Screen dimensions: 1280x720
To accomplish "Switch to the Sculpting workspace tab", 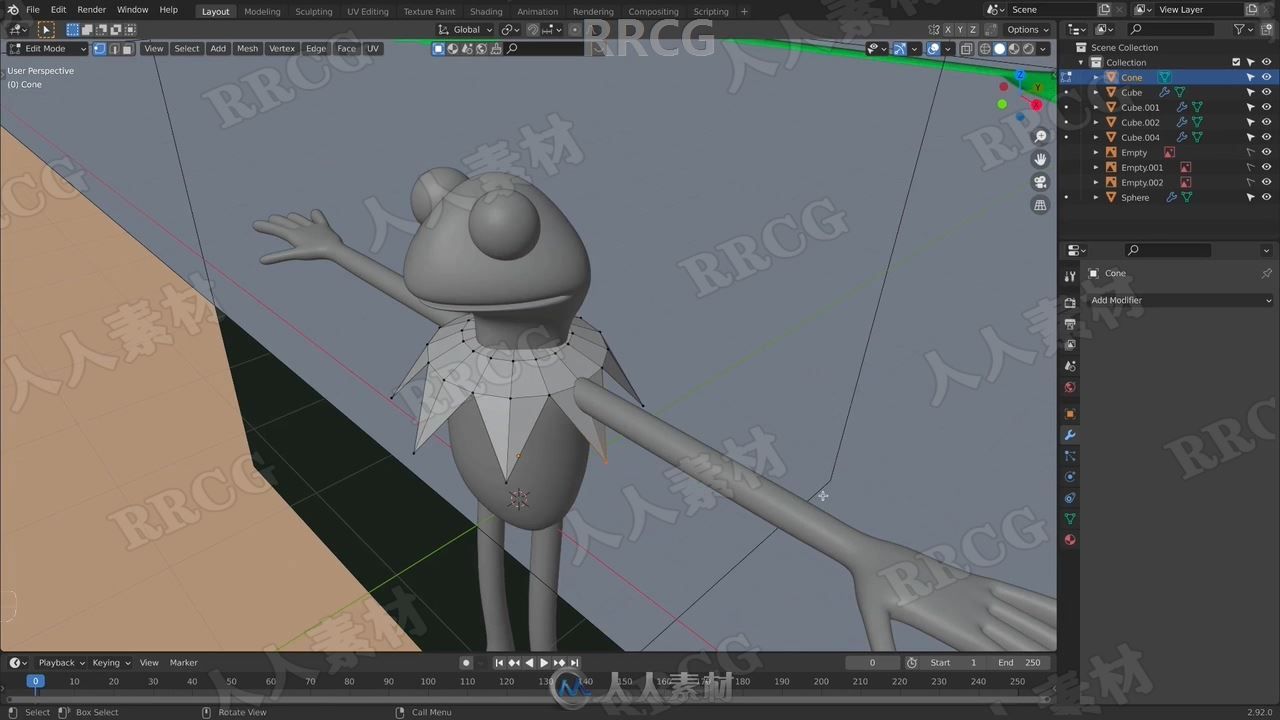I will tap(313, 12).
